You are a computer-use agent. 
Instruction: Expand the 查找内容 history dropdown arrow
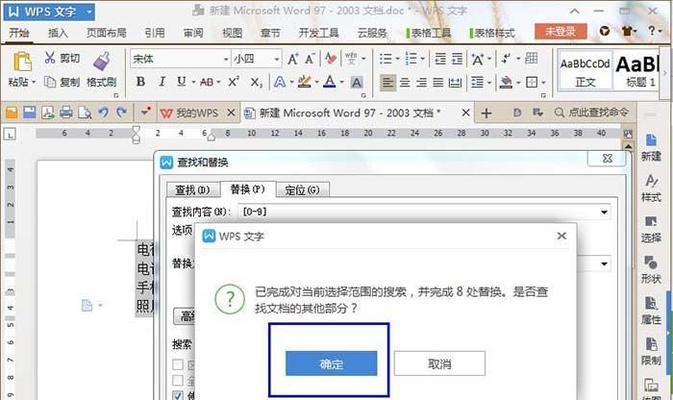(x=604, y=212)
